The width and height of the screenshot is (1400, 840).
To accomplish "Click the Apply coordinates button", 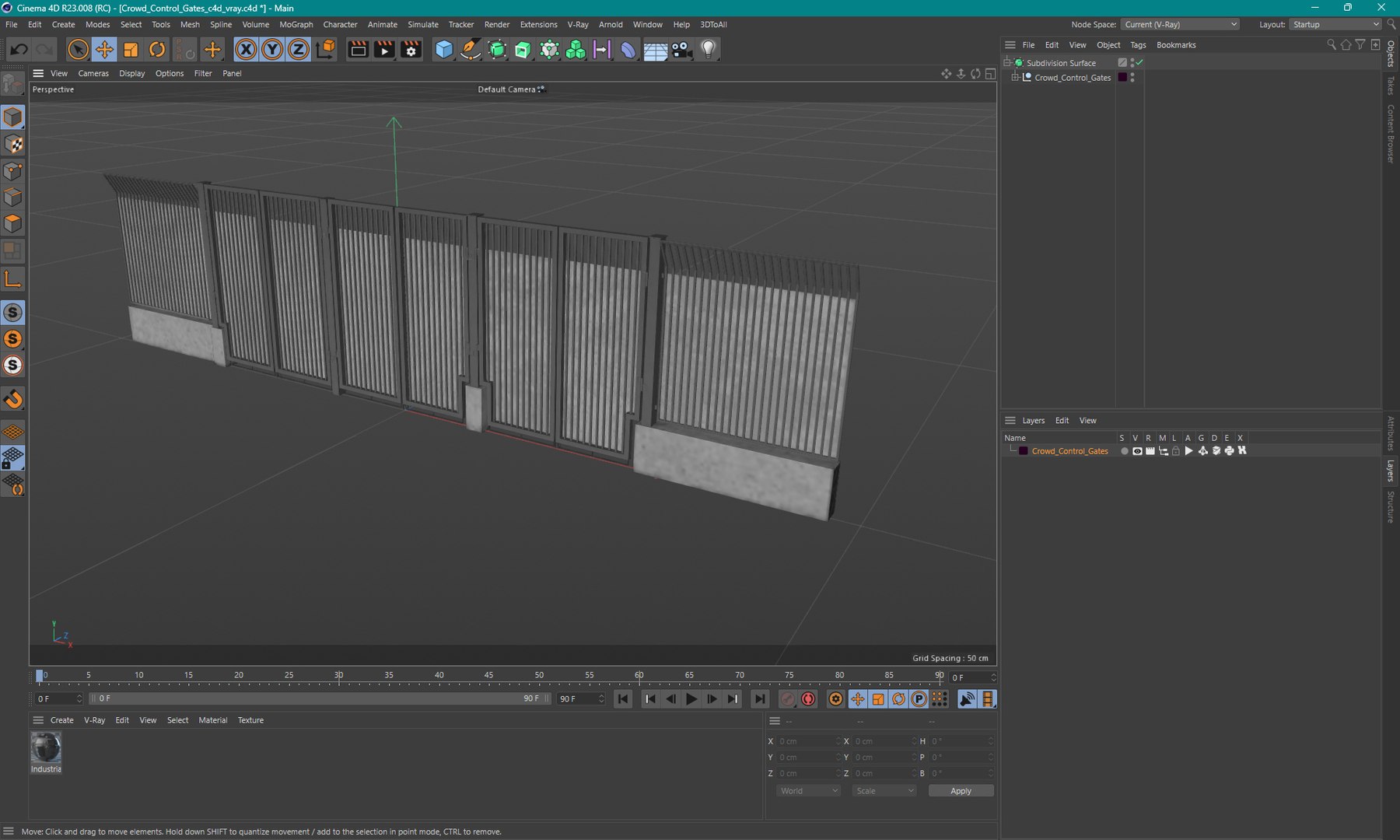I will (x=961, y=791).
